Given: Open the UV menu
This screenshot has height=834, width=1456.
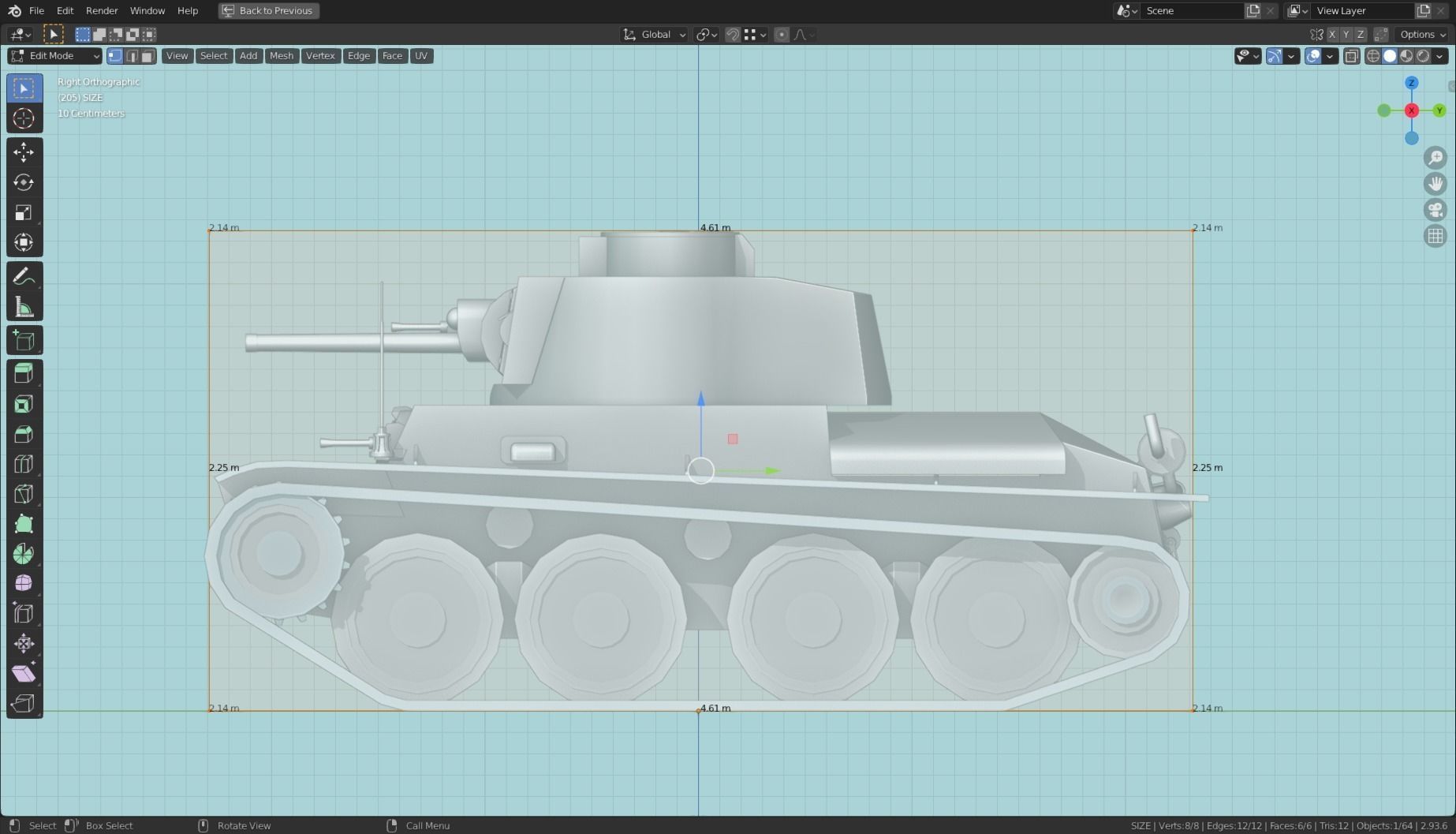Looking at the screenshot, I should click(x=421, y=55).
